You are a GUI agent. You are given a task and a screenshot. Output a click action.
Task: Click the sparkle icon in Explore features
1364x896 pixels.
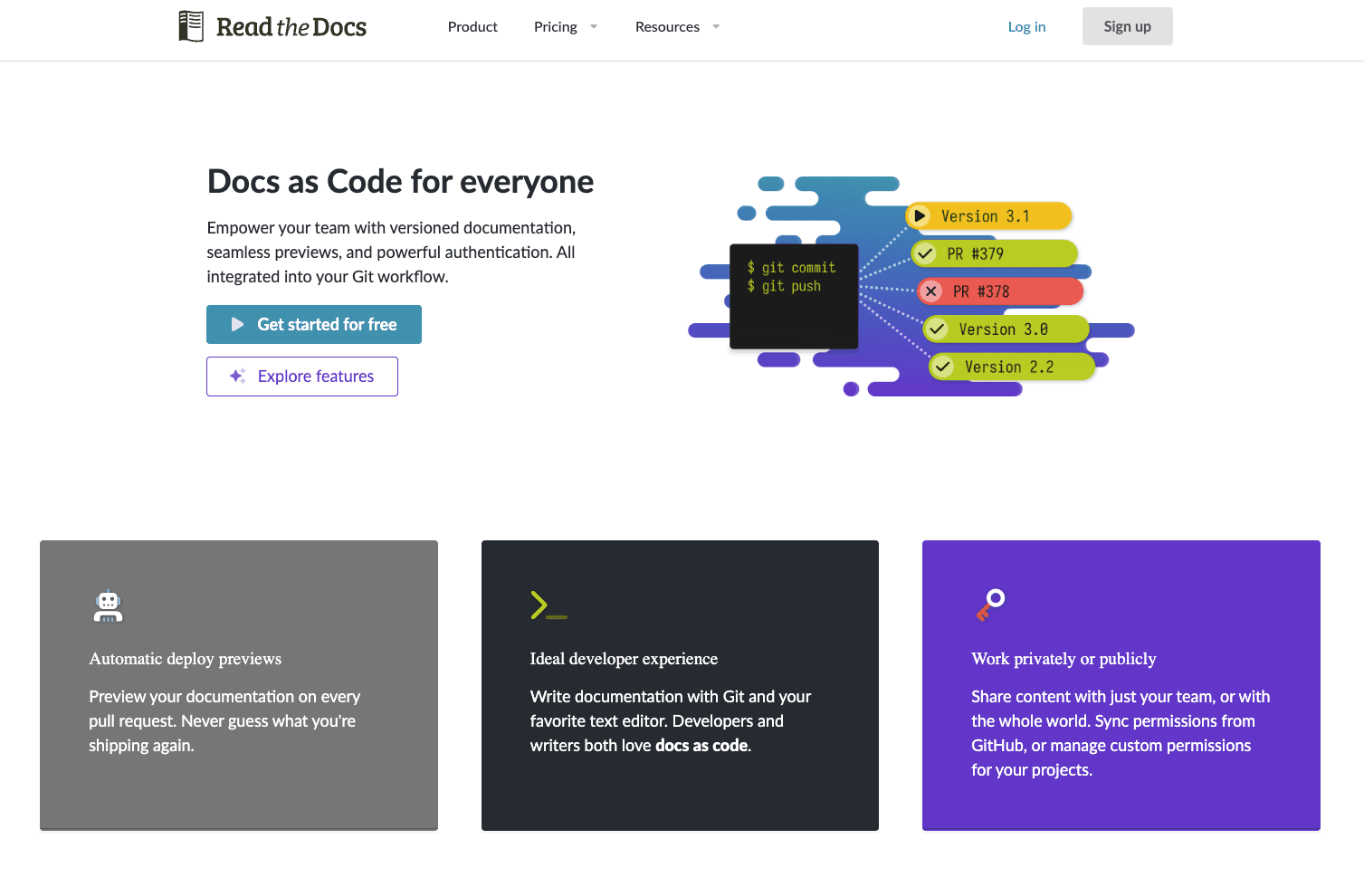point(237,377)
